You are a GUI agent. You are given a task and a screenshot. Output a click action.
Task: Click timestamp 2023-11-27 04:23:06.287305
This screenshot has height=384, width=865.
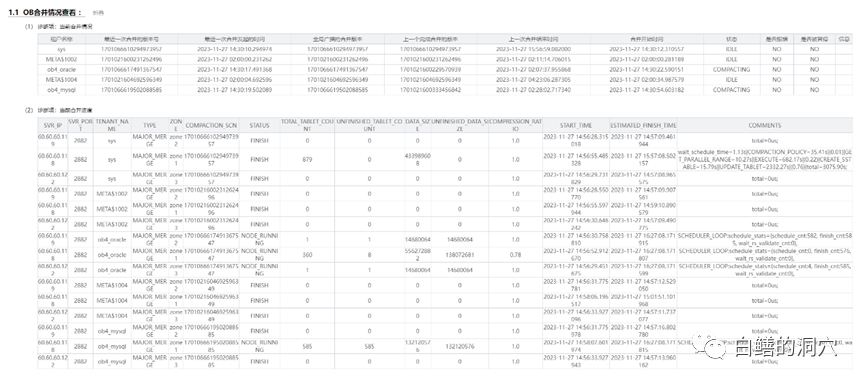coord(533,79)
